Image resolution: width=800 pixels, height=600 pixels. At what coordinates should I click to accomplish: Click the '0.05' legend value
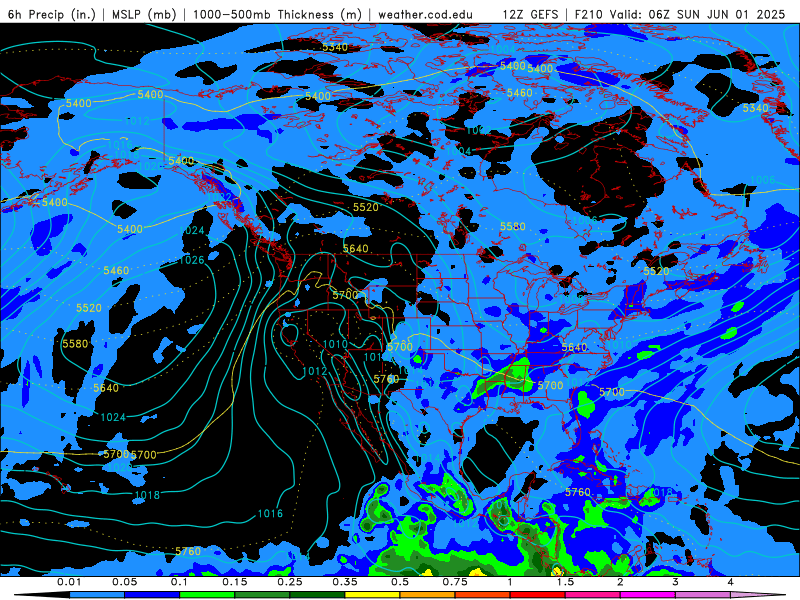[x=124, y=582]
